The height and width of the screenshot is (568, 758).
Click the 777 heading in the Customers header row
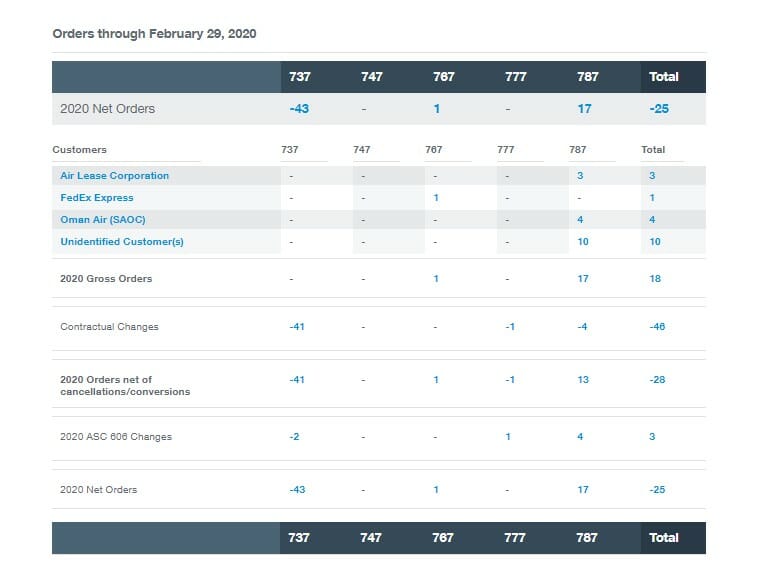tap(506, 150)
